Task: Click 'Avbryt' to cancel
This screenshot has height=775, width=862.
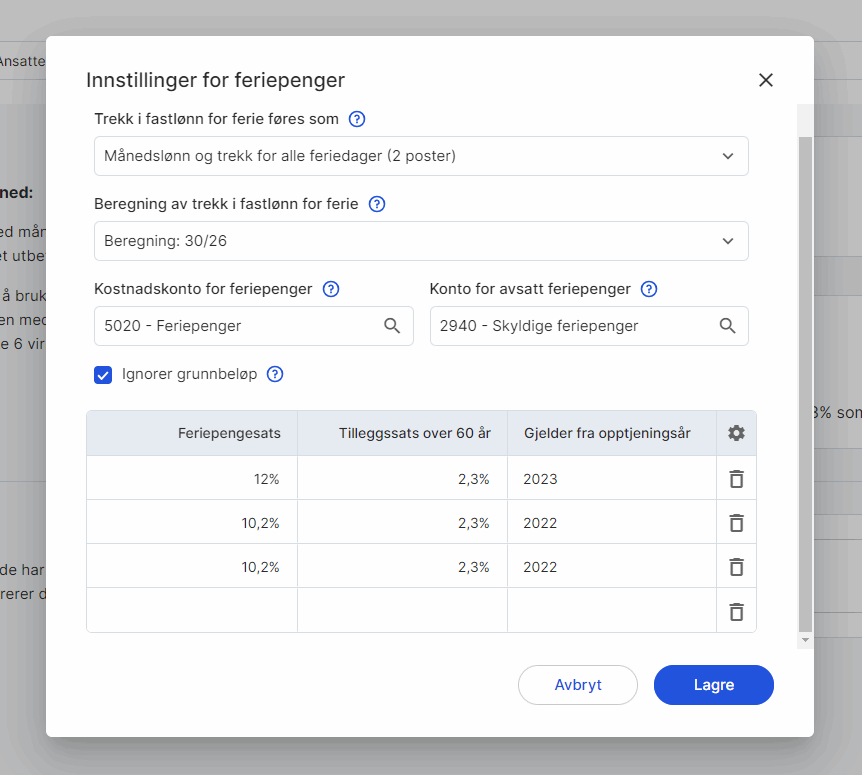Action: tap(578, 685)
